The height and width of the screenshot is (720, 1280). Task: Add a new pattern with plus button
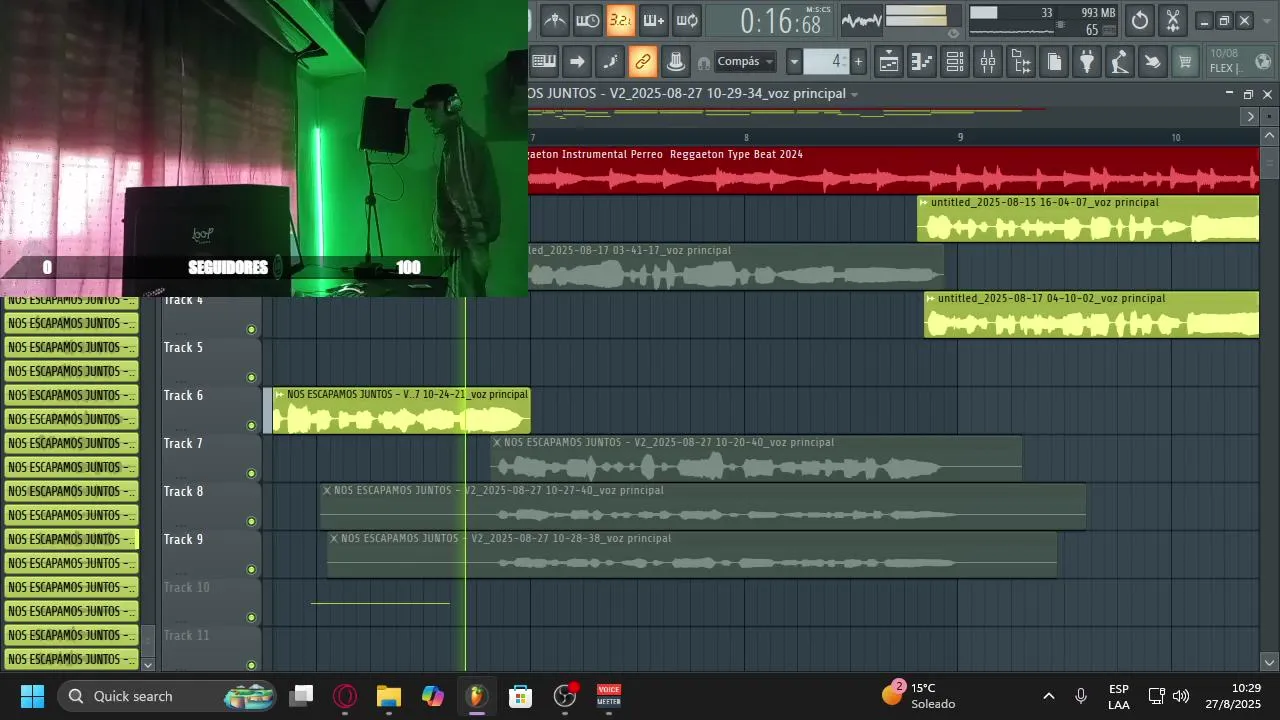point(858,62)
